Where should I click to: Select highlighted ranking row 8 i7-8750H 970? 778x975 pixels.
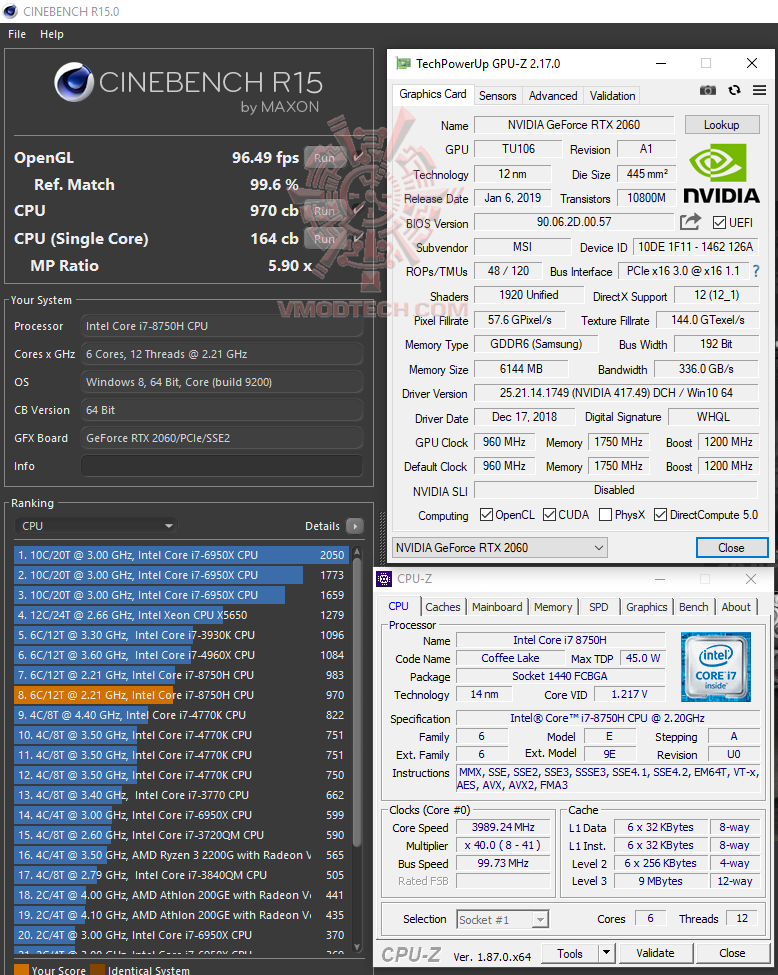click(x=180, y=695)
